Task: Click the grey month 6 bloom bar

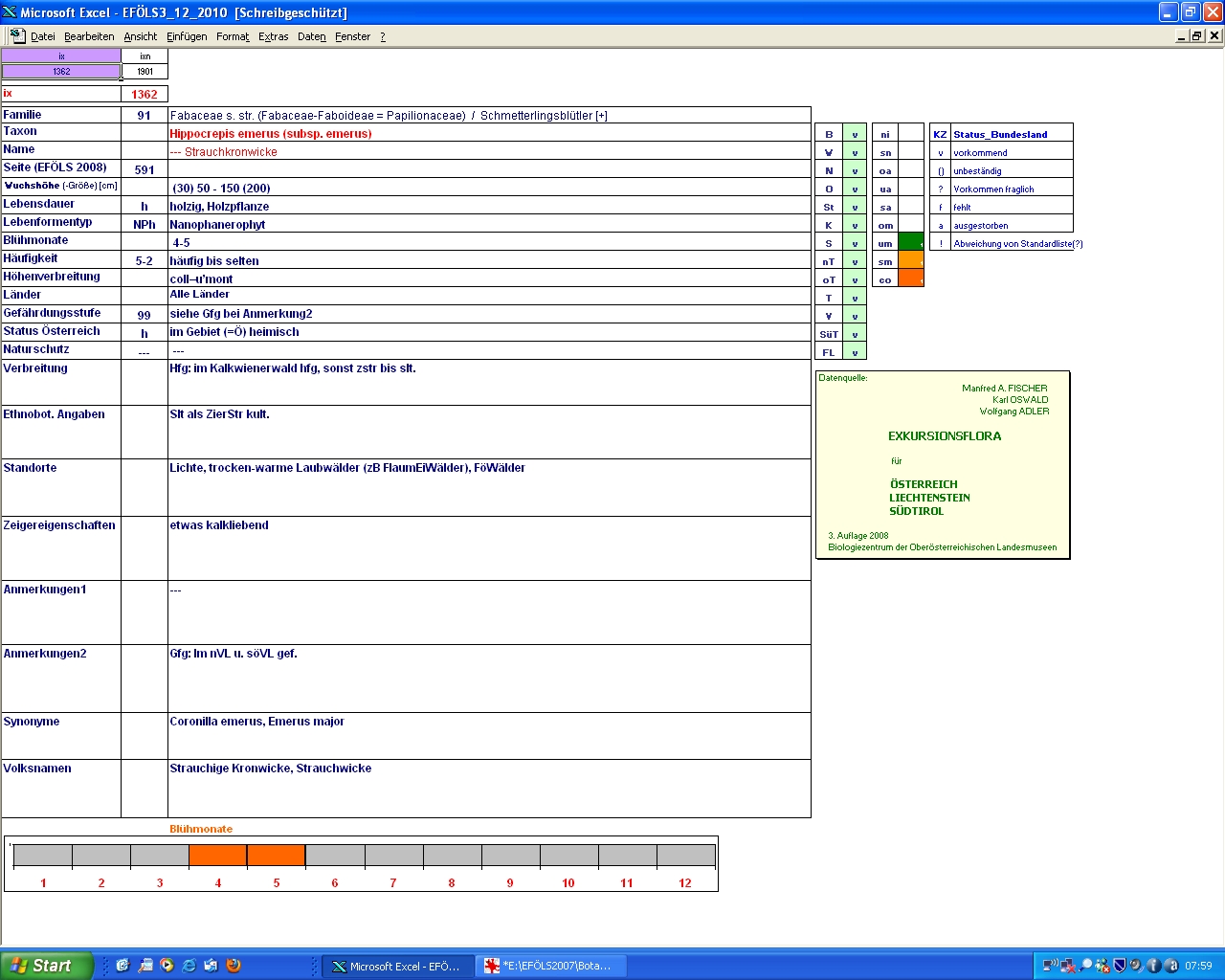Action: [x=335, y=856]
